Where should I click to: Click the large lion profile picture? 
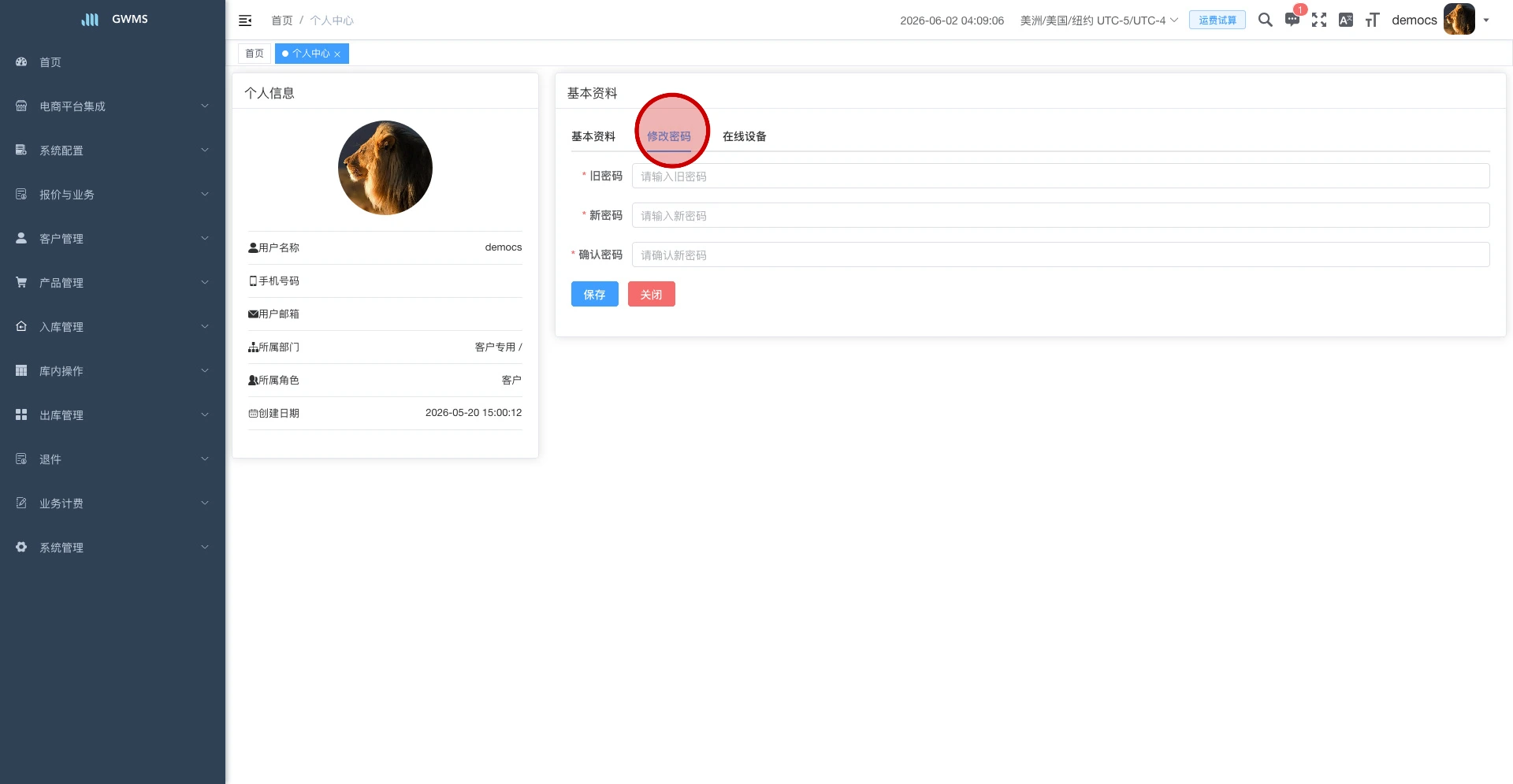(385, 168)
